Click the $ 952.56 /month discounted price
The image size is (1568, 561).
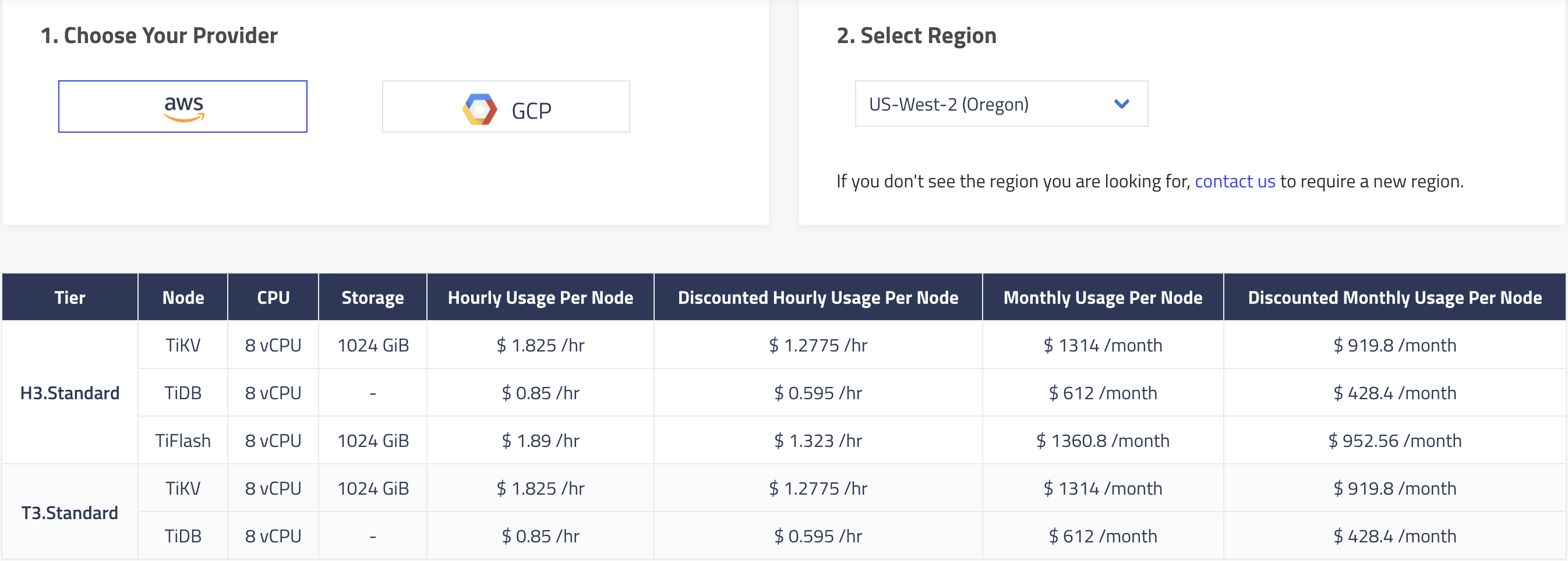[1394, 441]
